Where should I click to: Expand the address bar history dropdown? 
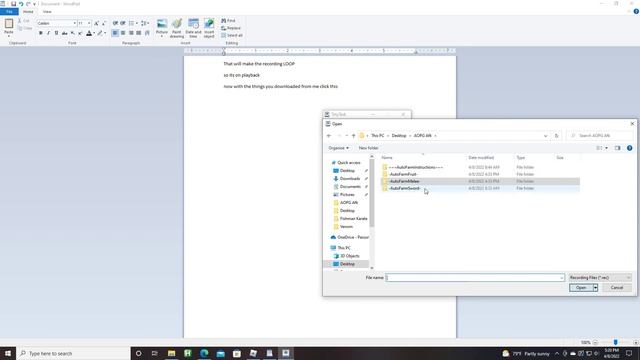[x=545, y=136]
